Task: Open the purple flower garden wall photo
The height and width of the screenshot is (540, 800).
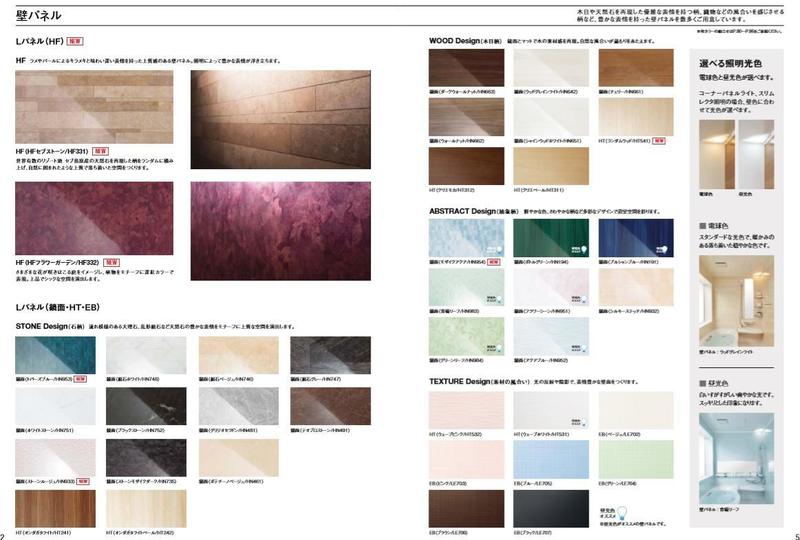Action: tap(280, 231)
